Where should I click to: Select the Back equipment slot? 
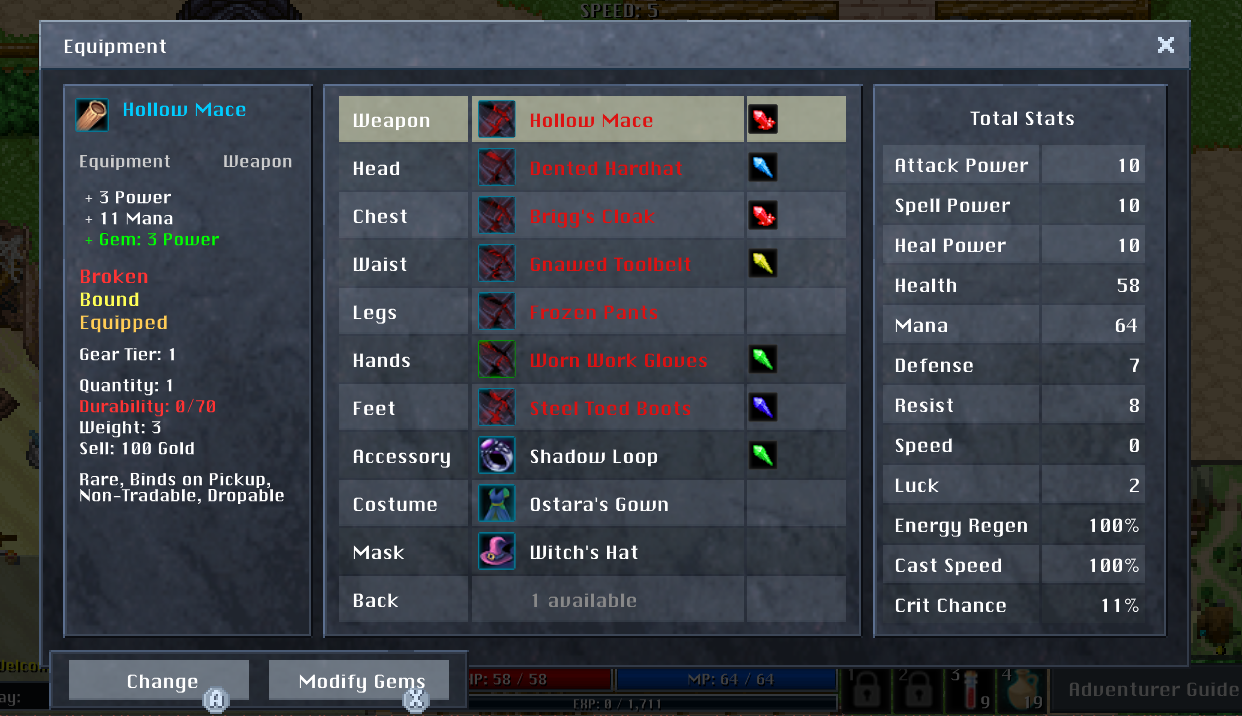point(592,600)
